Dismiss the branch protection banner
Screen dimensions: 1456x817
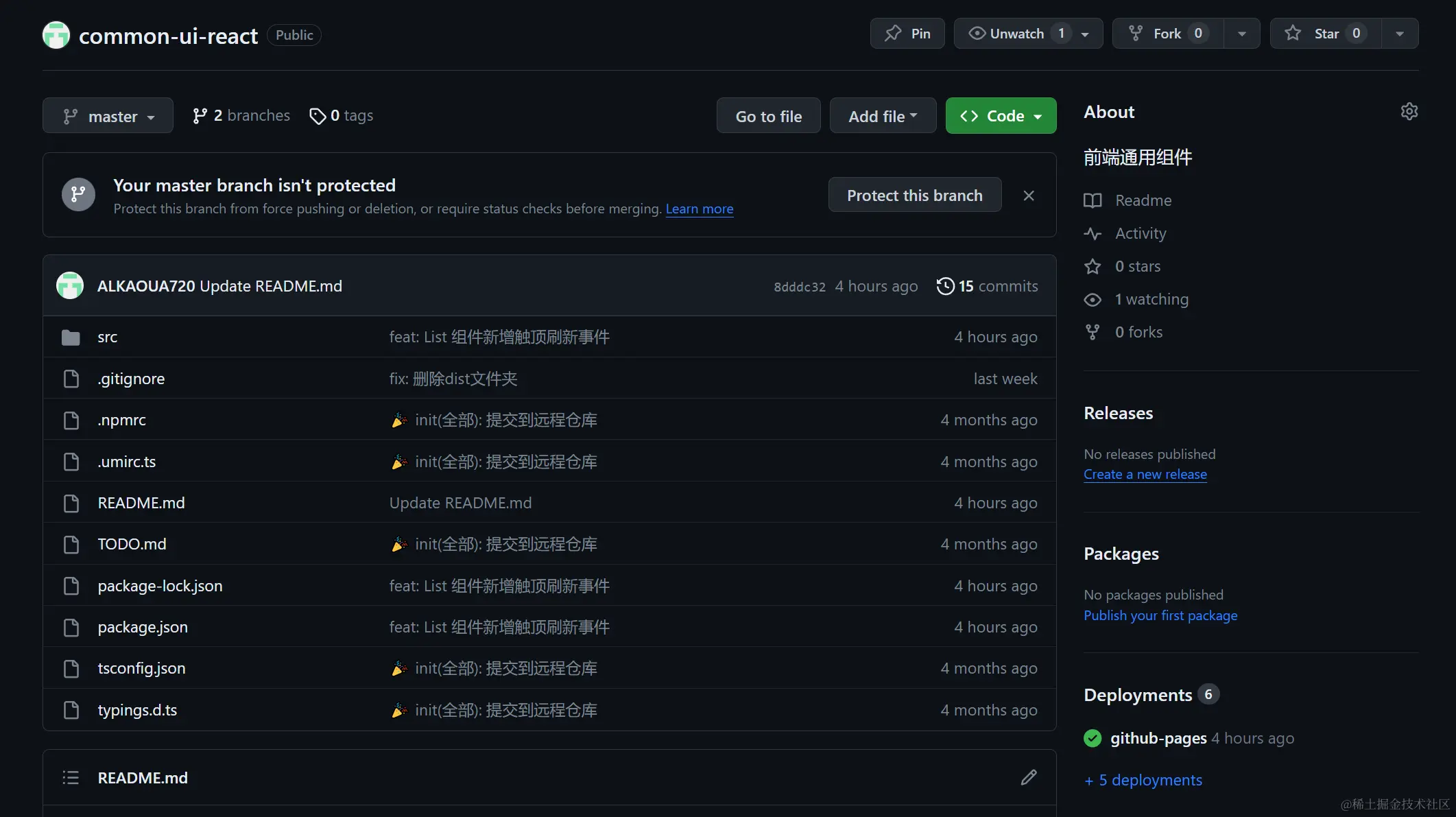[1028, 195]
